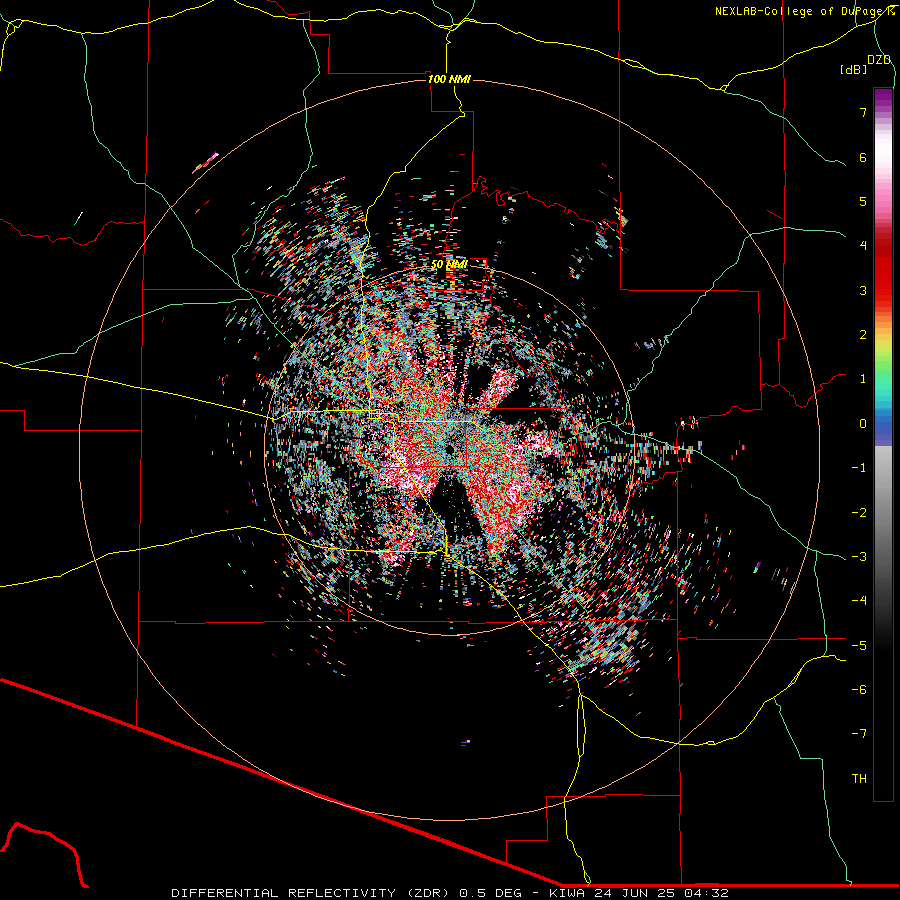
Task: Click the -4 value on color scale
Action: [x=859, y=601]
